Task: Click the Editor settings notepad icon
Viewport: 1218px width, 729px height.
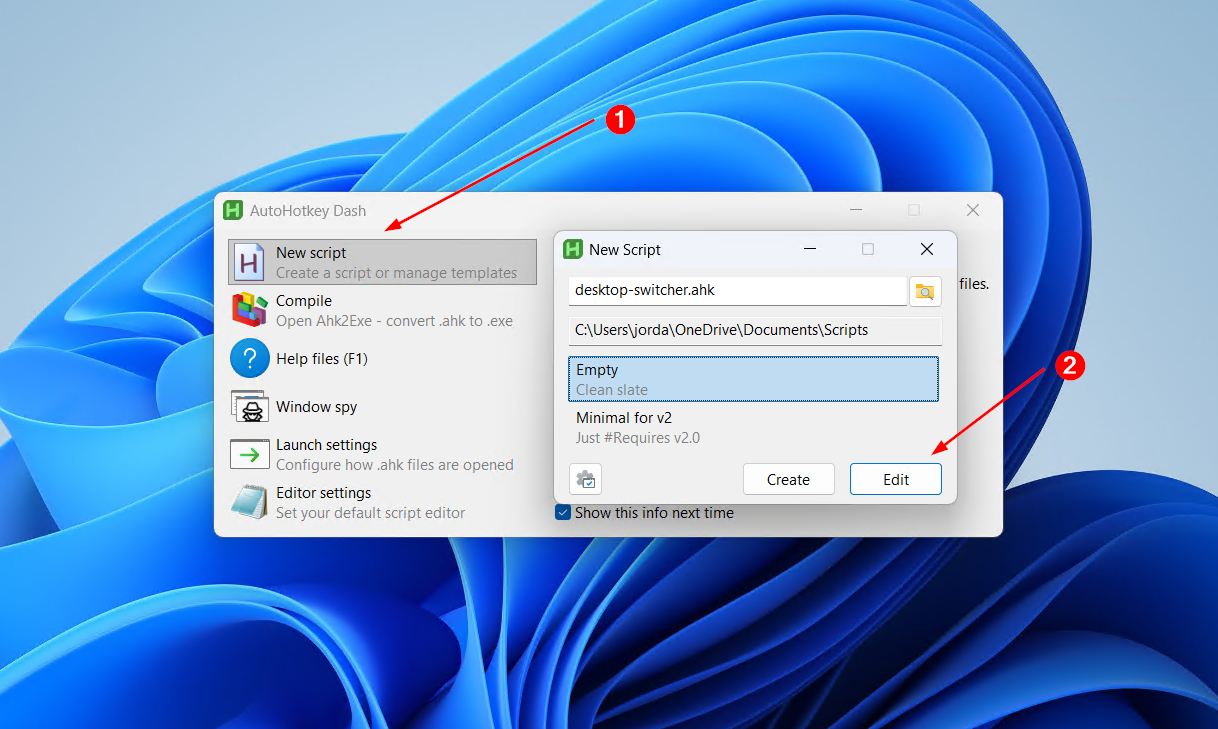Action: 249,502
